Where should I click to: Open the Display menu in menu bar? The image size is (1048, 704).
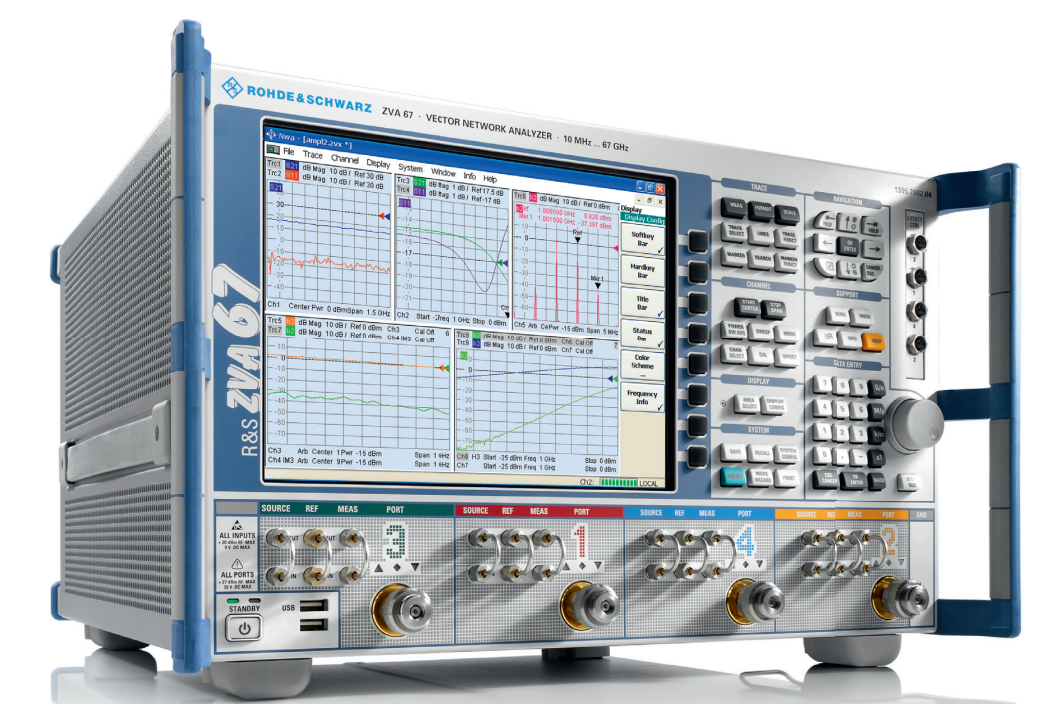[378, 163]
